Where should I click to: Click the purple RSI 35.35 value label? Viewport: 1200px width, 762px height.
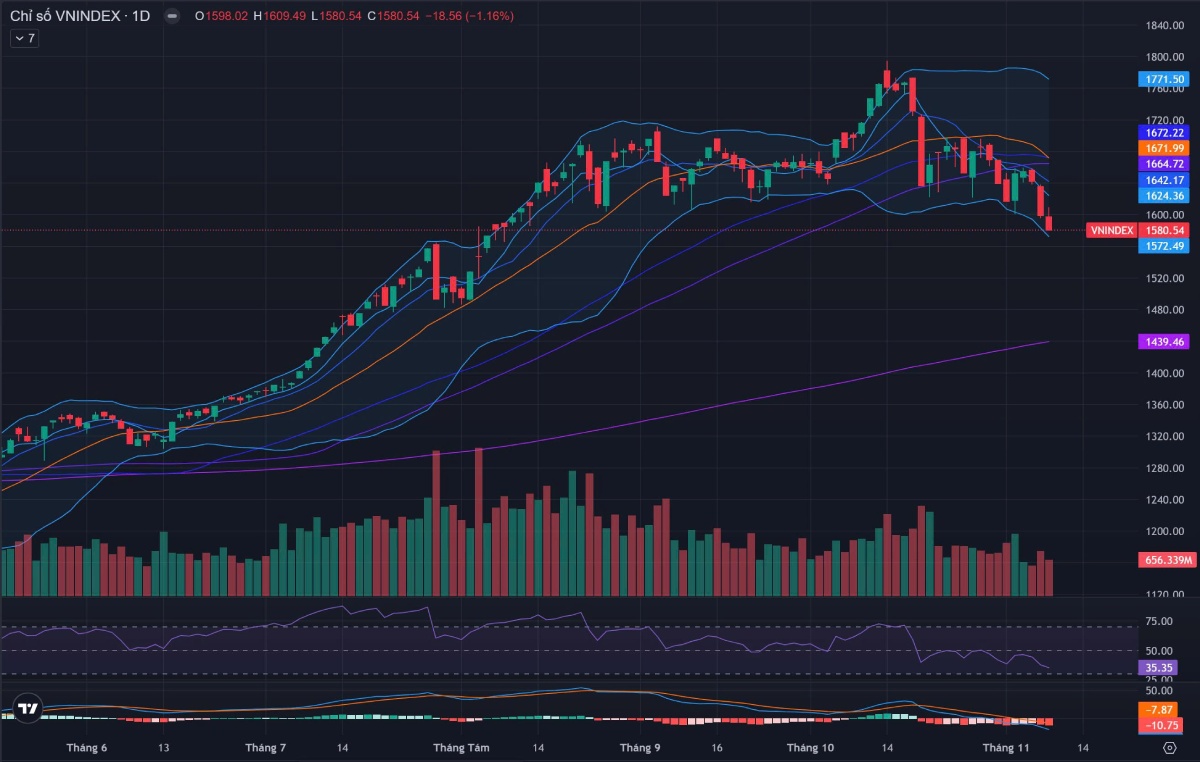pos(1162,666)
